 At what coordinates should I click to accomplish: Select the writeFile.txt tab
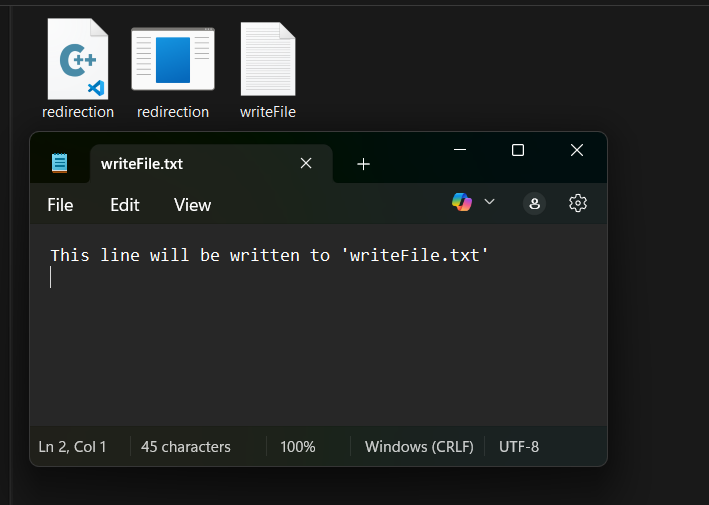[180, 164]
